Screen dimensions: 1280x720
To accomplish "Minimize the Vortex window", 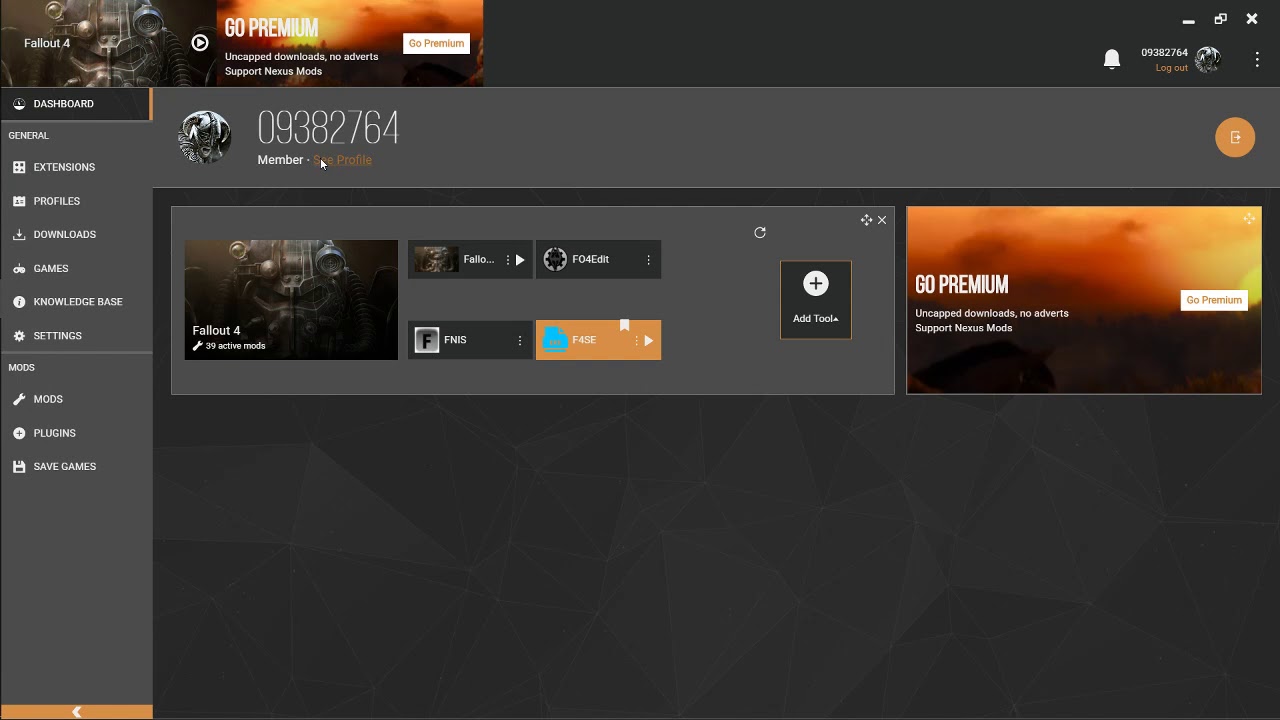I will point(1188,20).
